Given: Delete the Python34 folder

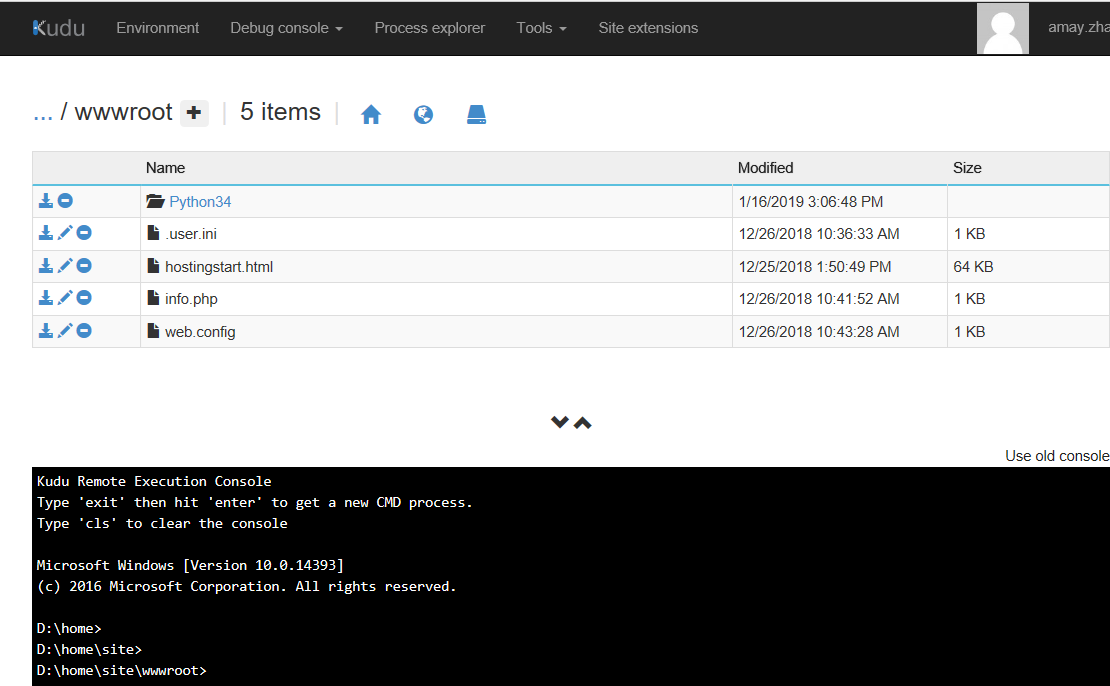Looking at the screenshot, I should click(65, 201).
